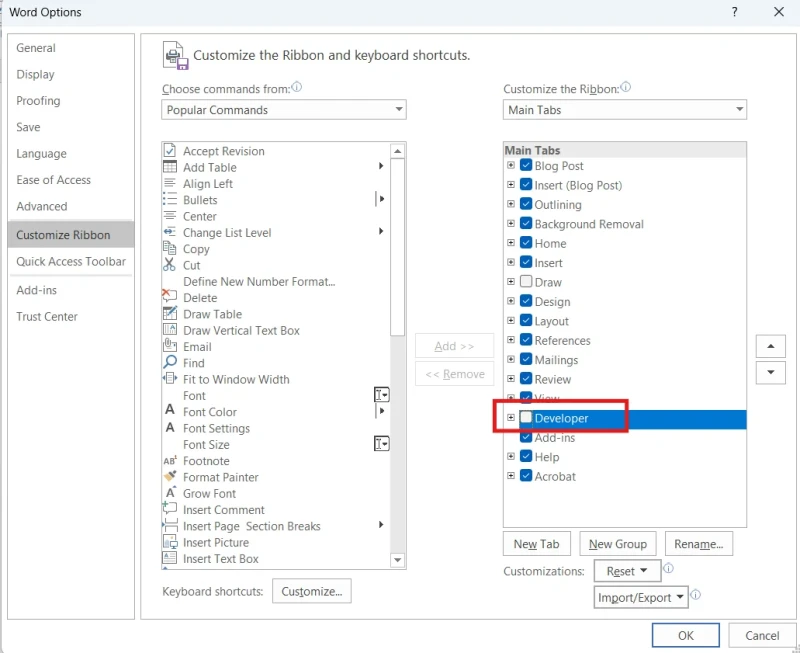The height and width of the screenshot is (653, 800).
Task: Click the Footnote AB icon
Action: click(169, 461)
